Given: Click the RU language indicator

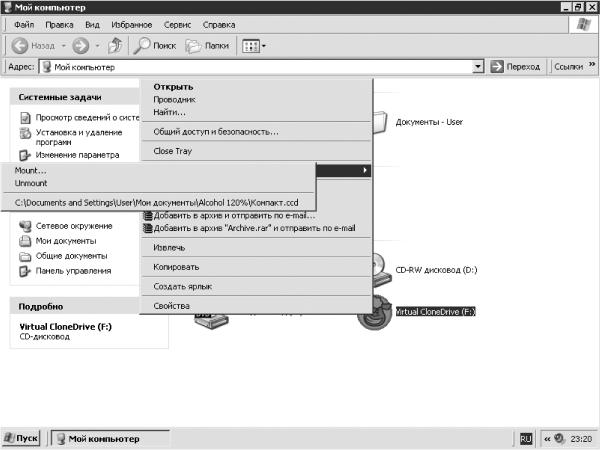Looking at the screenshot, I should pyautogui.click(x=526, y=439).
